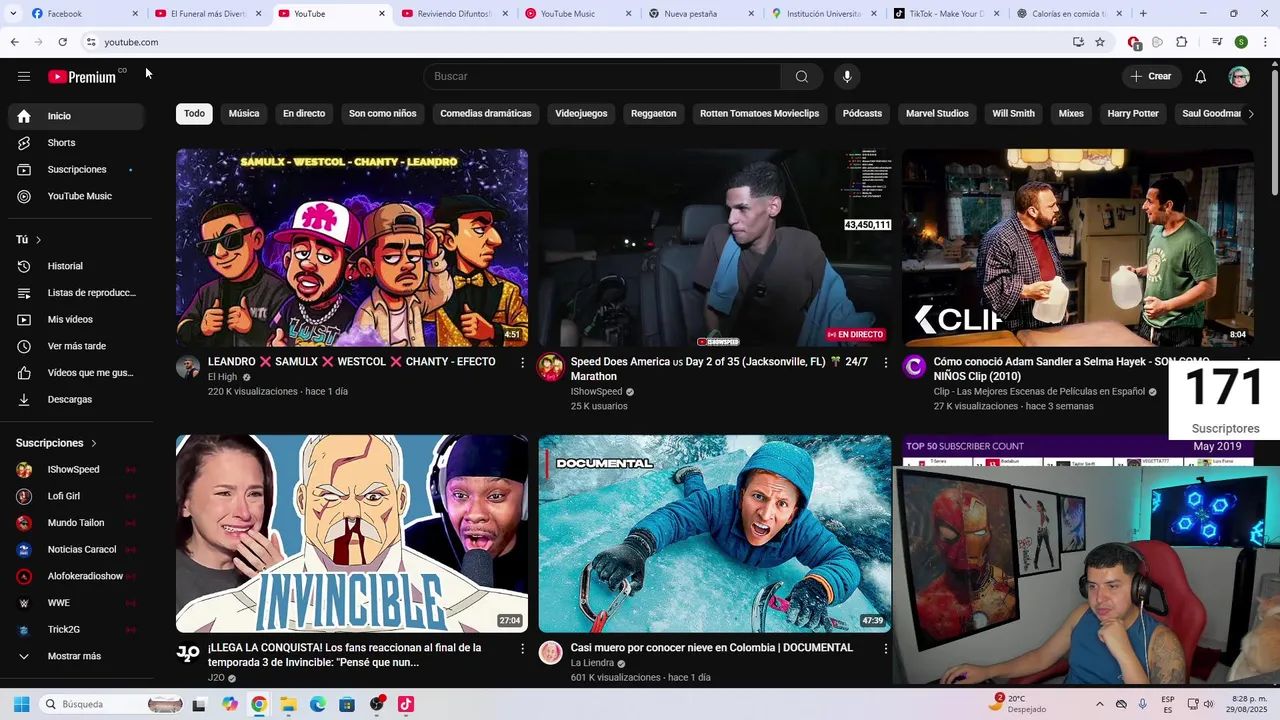
Task: Select the Son como niños chip
Action: click(x=382, y=114)
